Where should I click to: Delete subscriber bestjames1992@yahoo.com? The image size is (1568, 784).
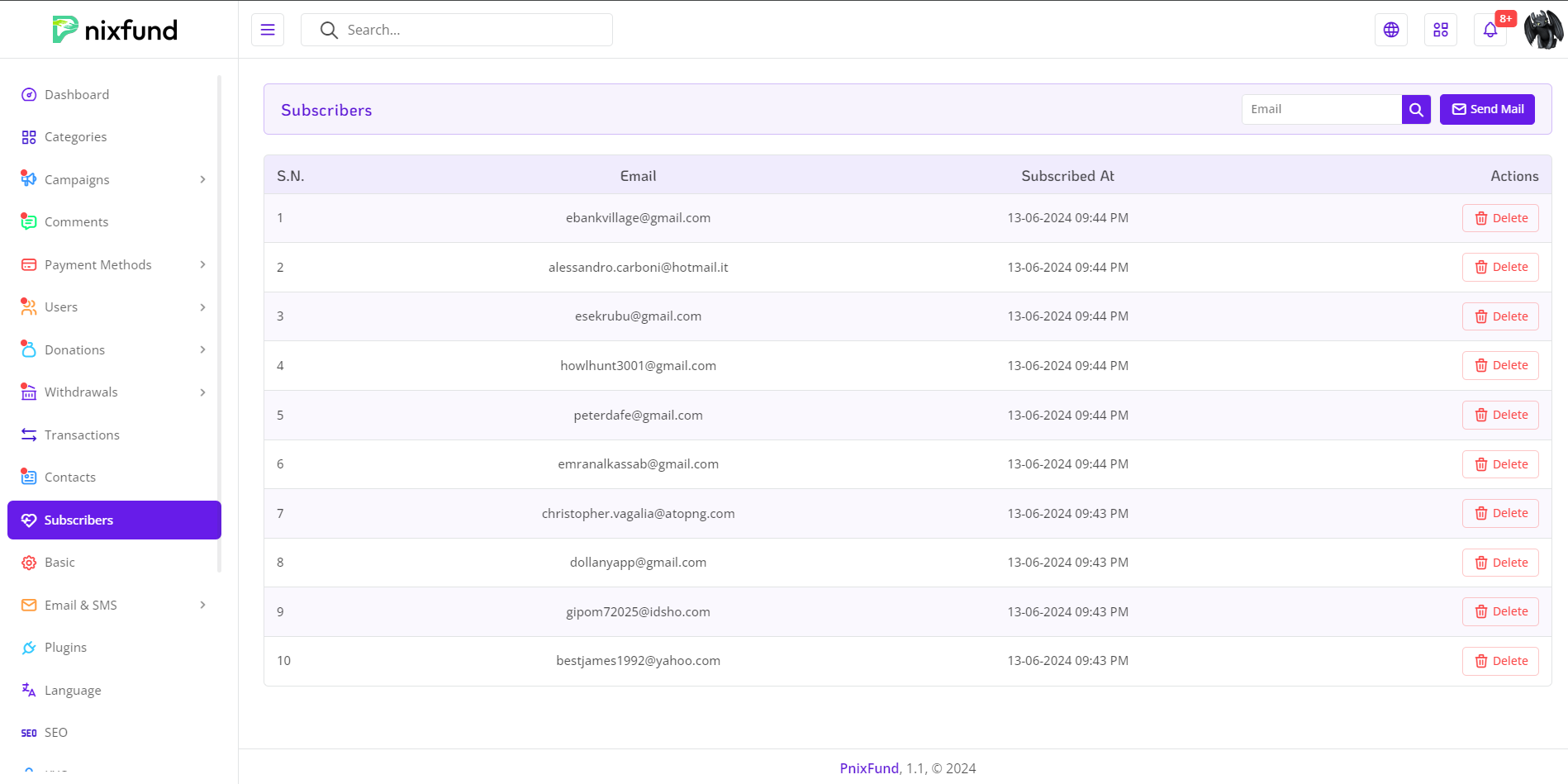pyautogui.click(x=1500, y=661)
